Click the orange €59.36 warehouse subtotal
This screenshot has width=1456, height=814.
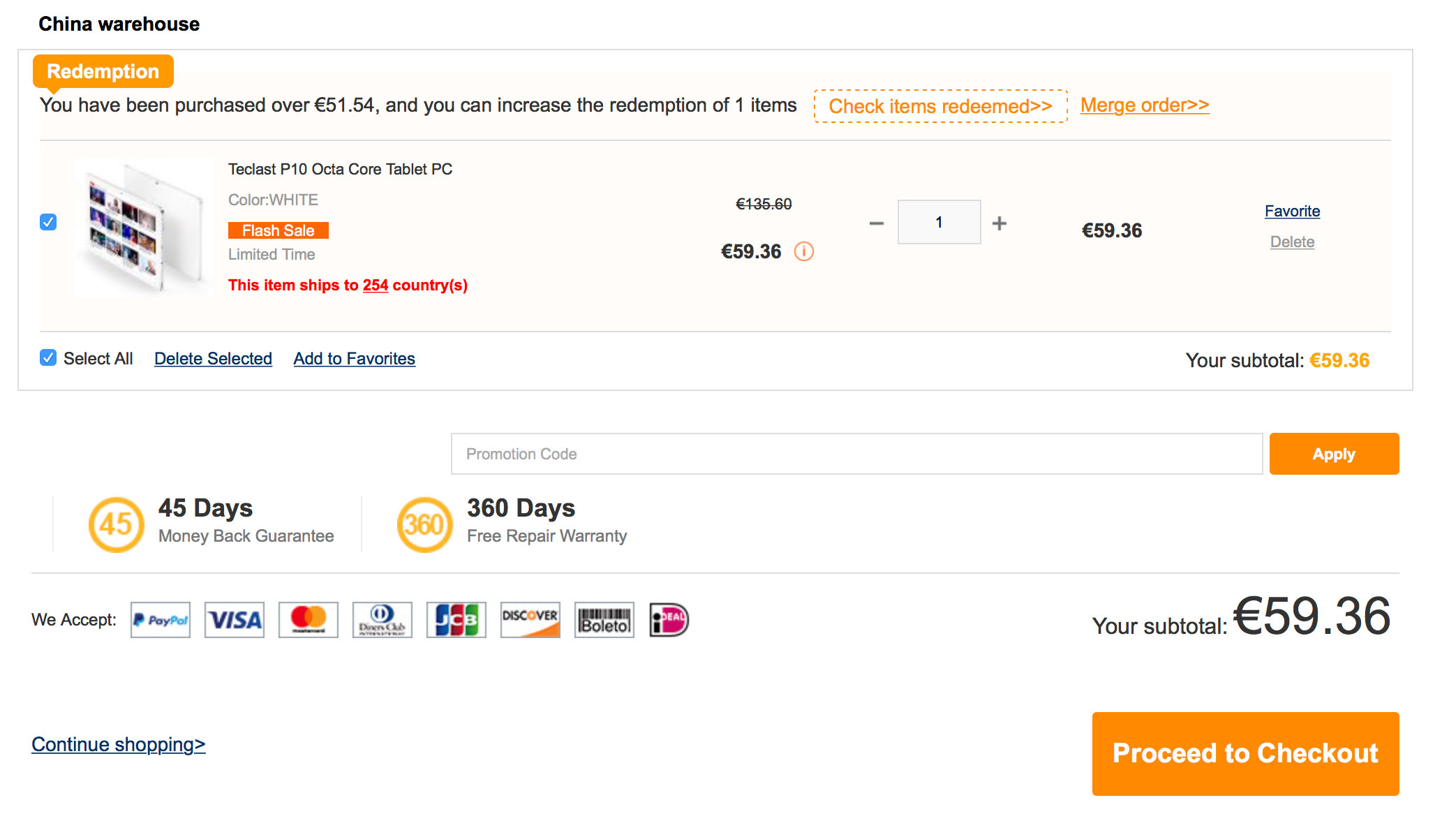coord(1339,360)
